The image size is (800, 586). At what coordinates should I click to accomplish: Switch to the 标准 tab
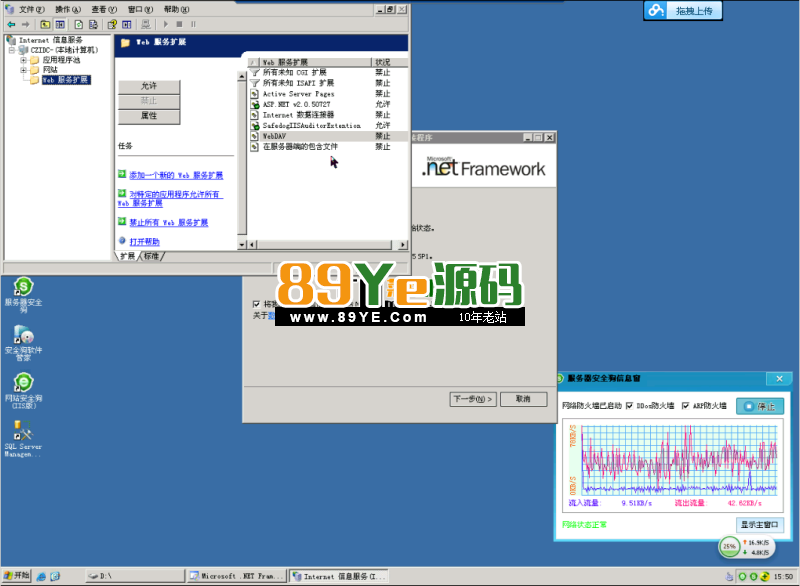(x=152, y=256)
